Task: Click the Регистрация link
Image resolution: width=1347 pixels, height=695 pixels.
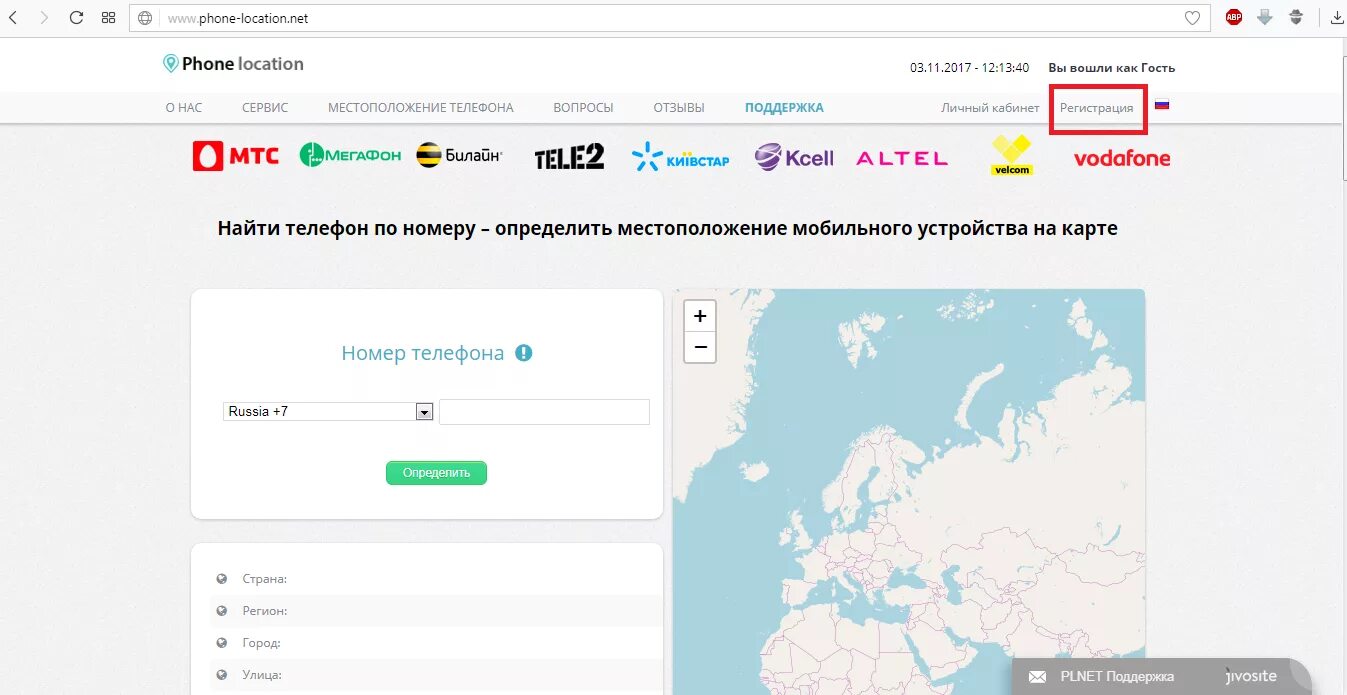Action: (x=1097, y=108)
